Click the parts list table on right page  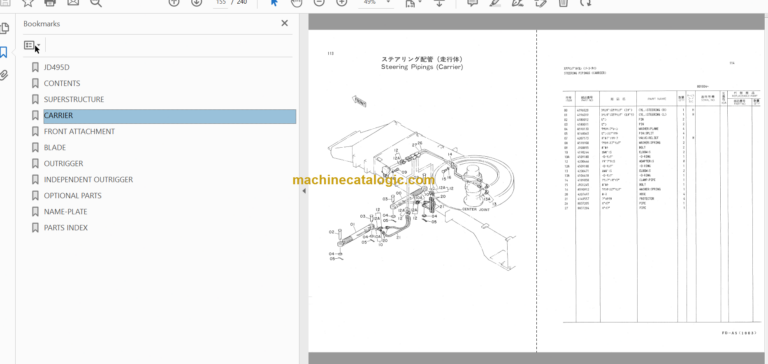tap(662, 206)
